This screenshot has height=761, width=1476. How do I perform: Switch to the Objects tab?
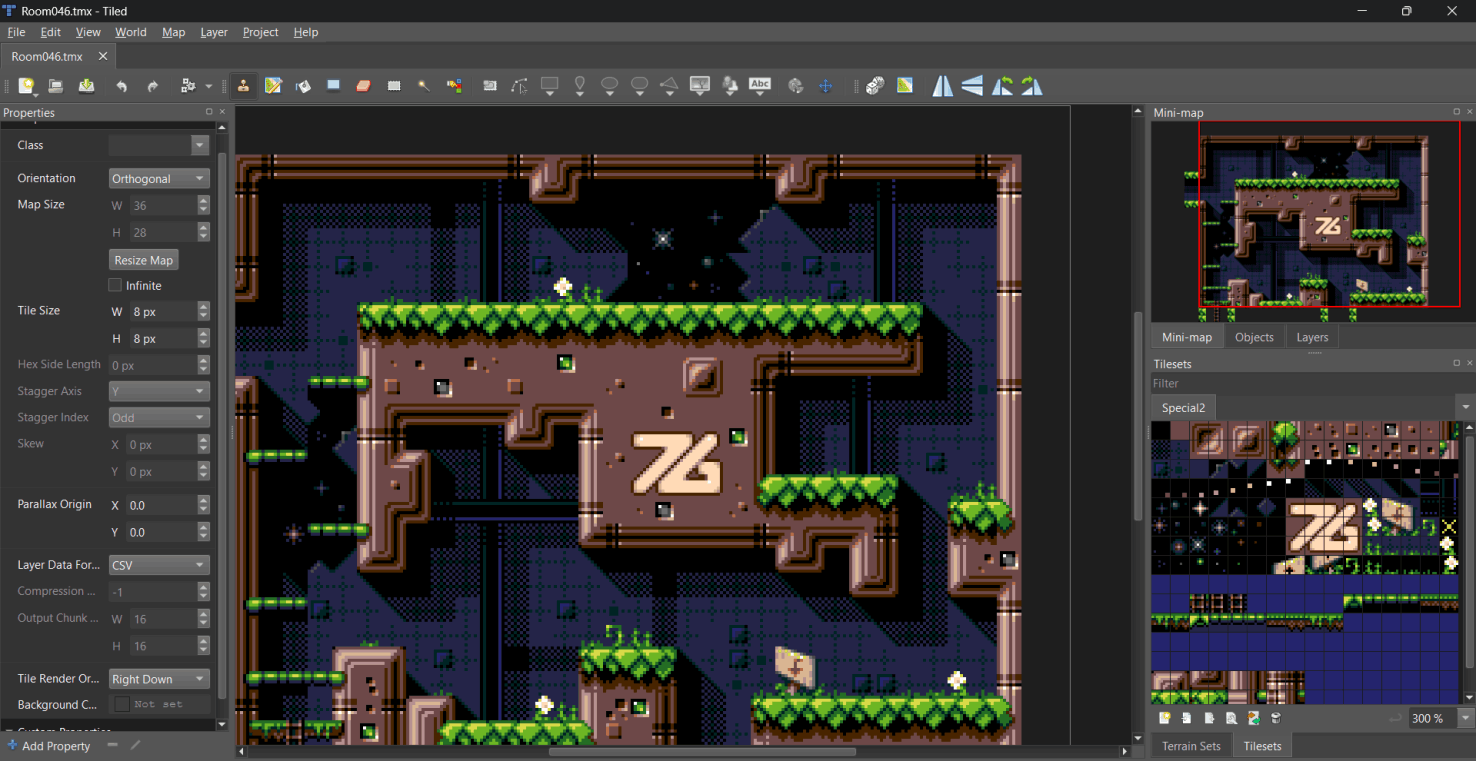click(1254, 337)
